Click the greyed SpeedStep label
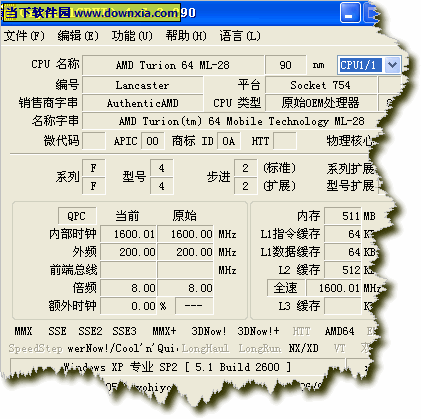The width and height of the screenshot is (421, 419). (x=35, y=349)
